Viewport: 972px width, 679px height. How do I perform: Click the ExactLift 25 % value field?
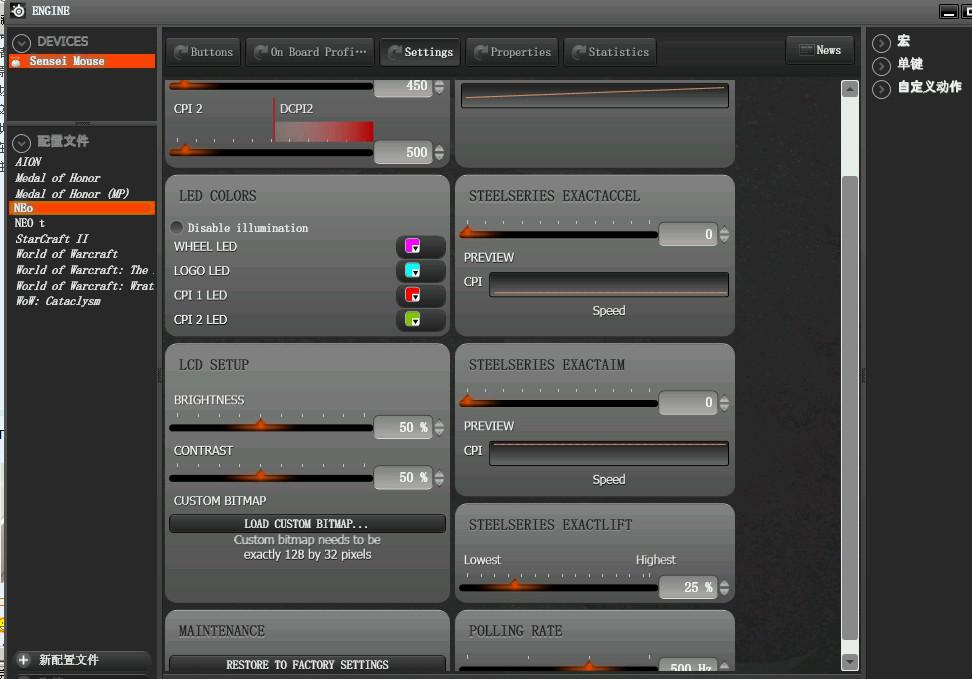(x=688, y=587)
